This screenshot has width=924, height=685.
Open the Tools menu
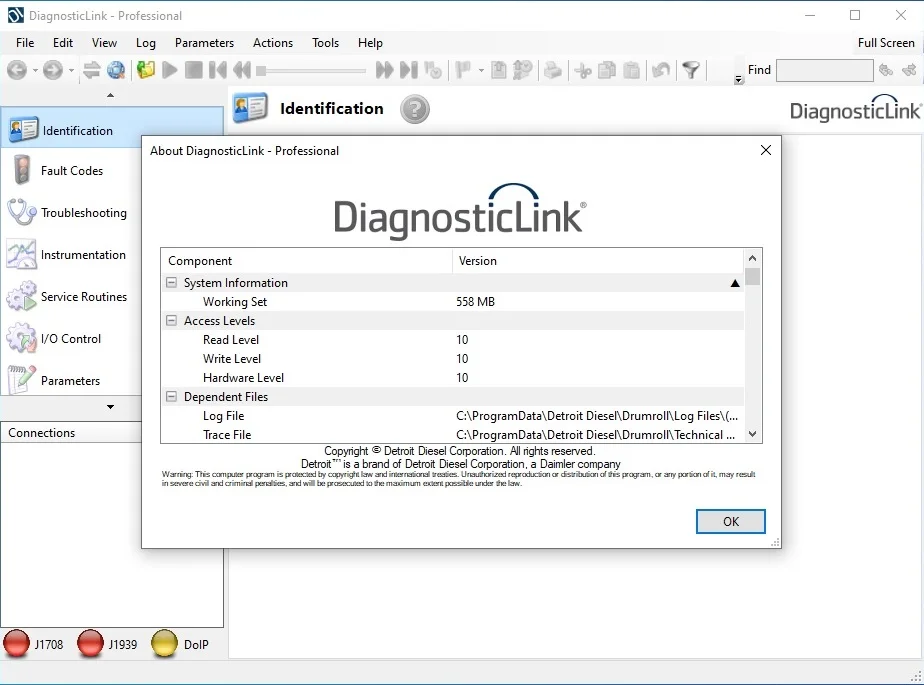point(325,42)
